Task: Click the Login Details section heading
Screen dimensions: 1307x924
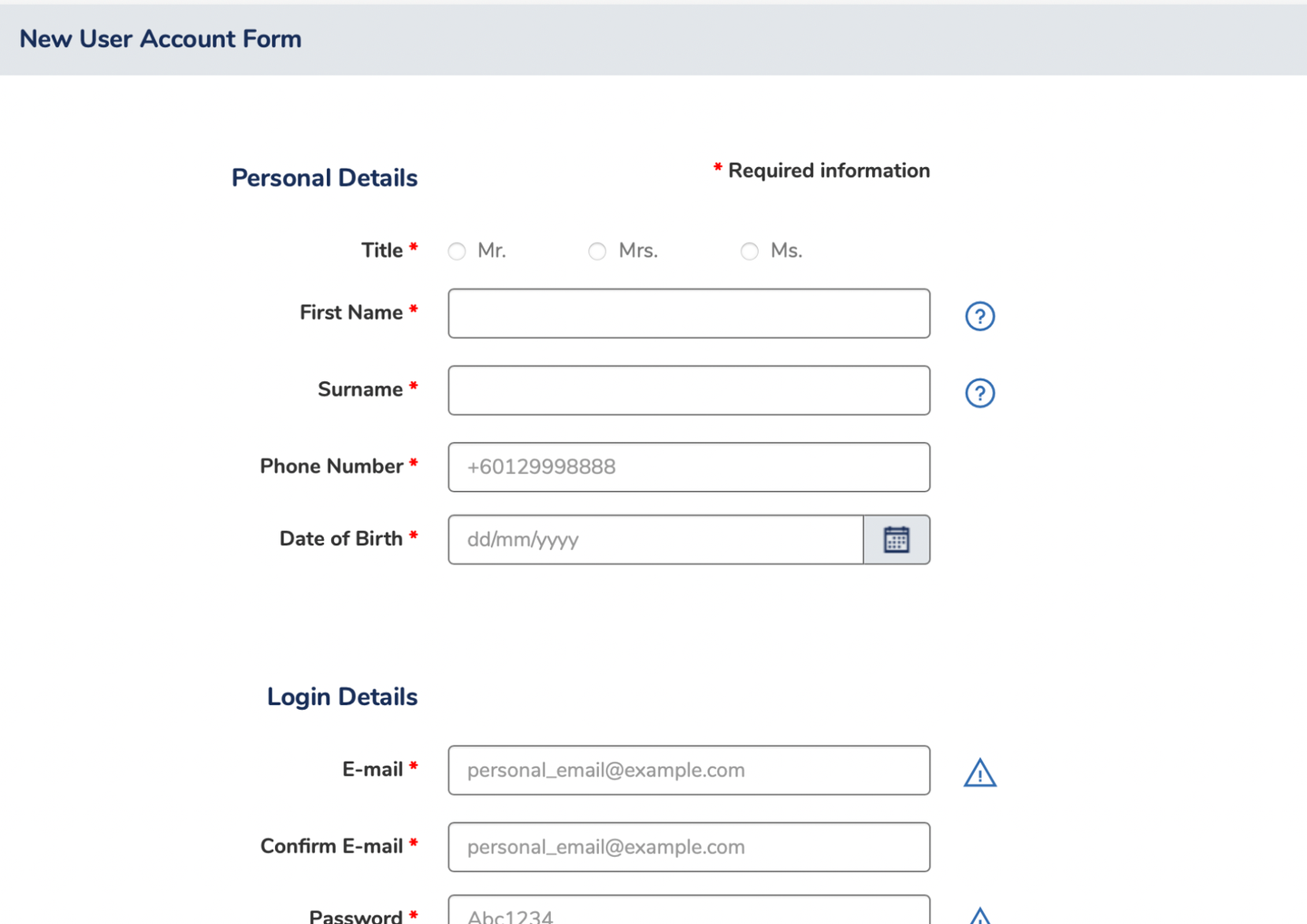Action: point(342,697)
